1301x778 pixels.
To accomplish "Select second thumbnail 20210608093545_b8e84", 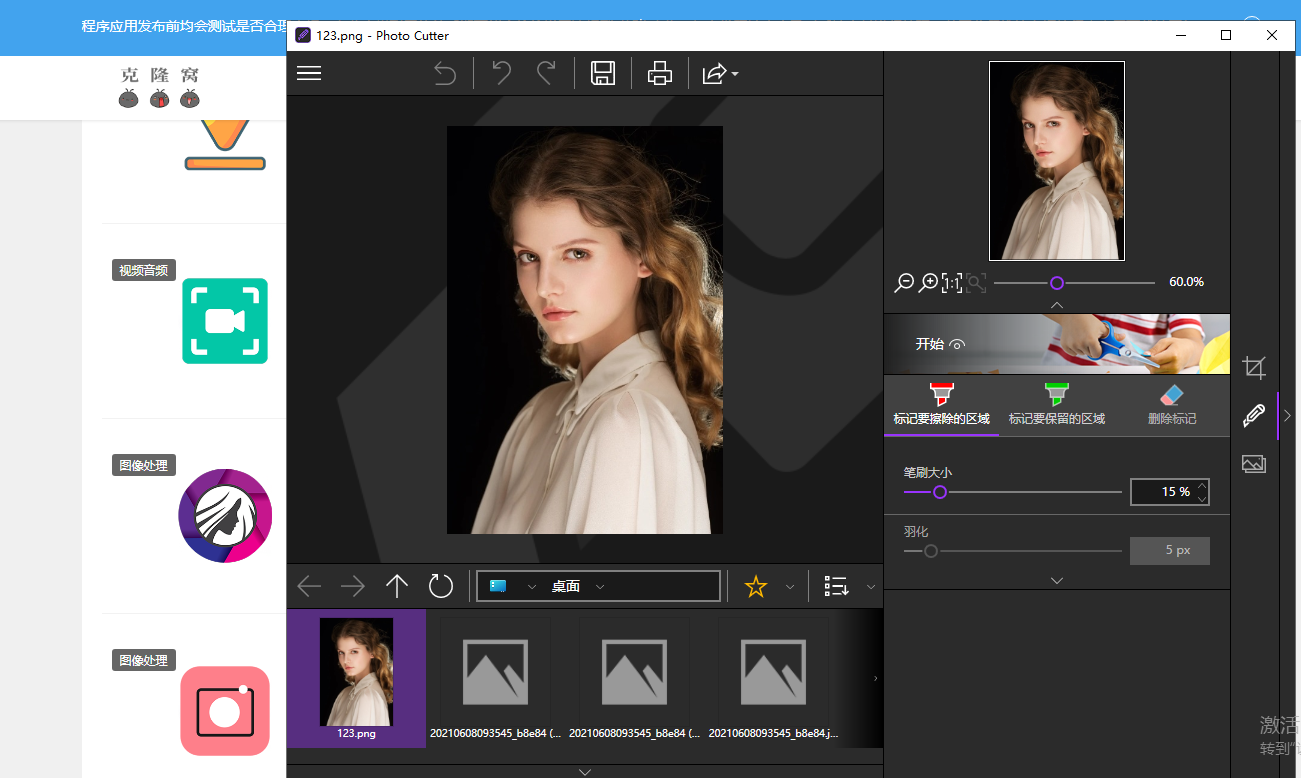I will click(x=496, y=679).
